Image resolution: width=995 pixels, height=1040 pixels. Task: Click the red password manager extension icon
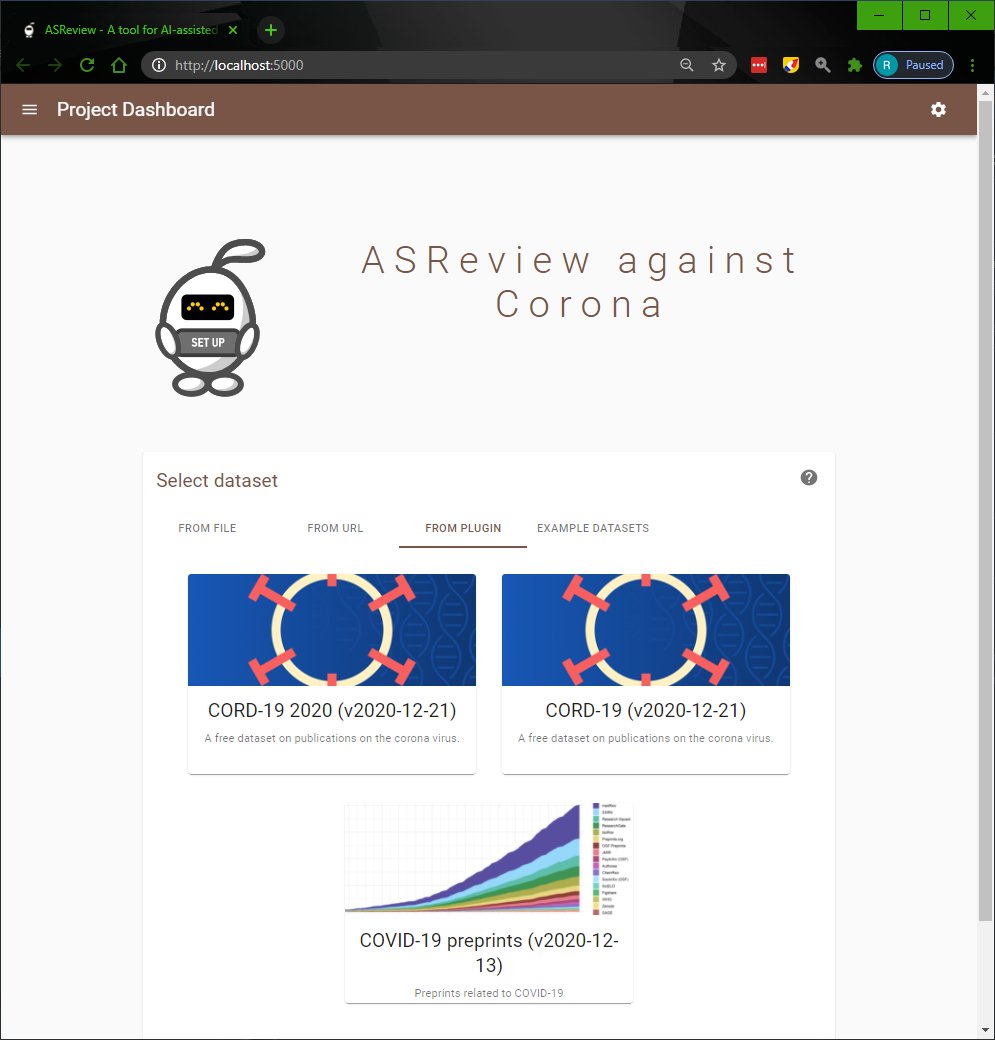coord(759,65)
